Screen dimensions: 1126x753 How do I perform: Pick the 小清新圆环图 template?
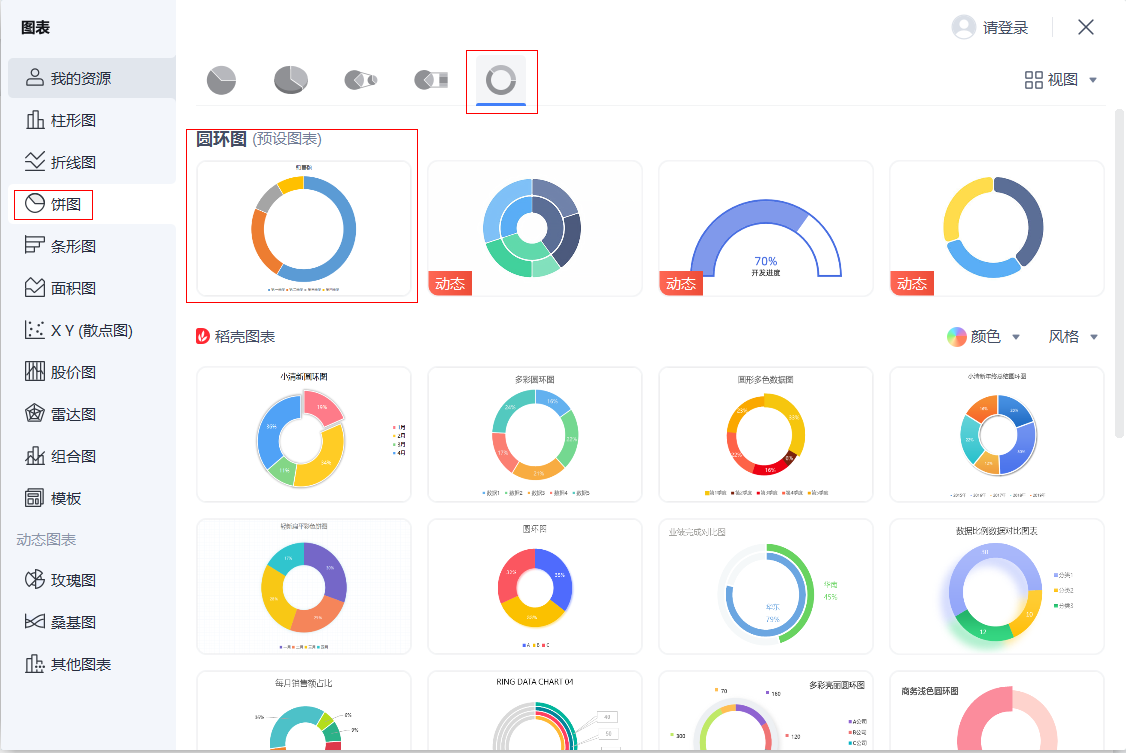pyautogui.click(x=304, y=434)
